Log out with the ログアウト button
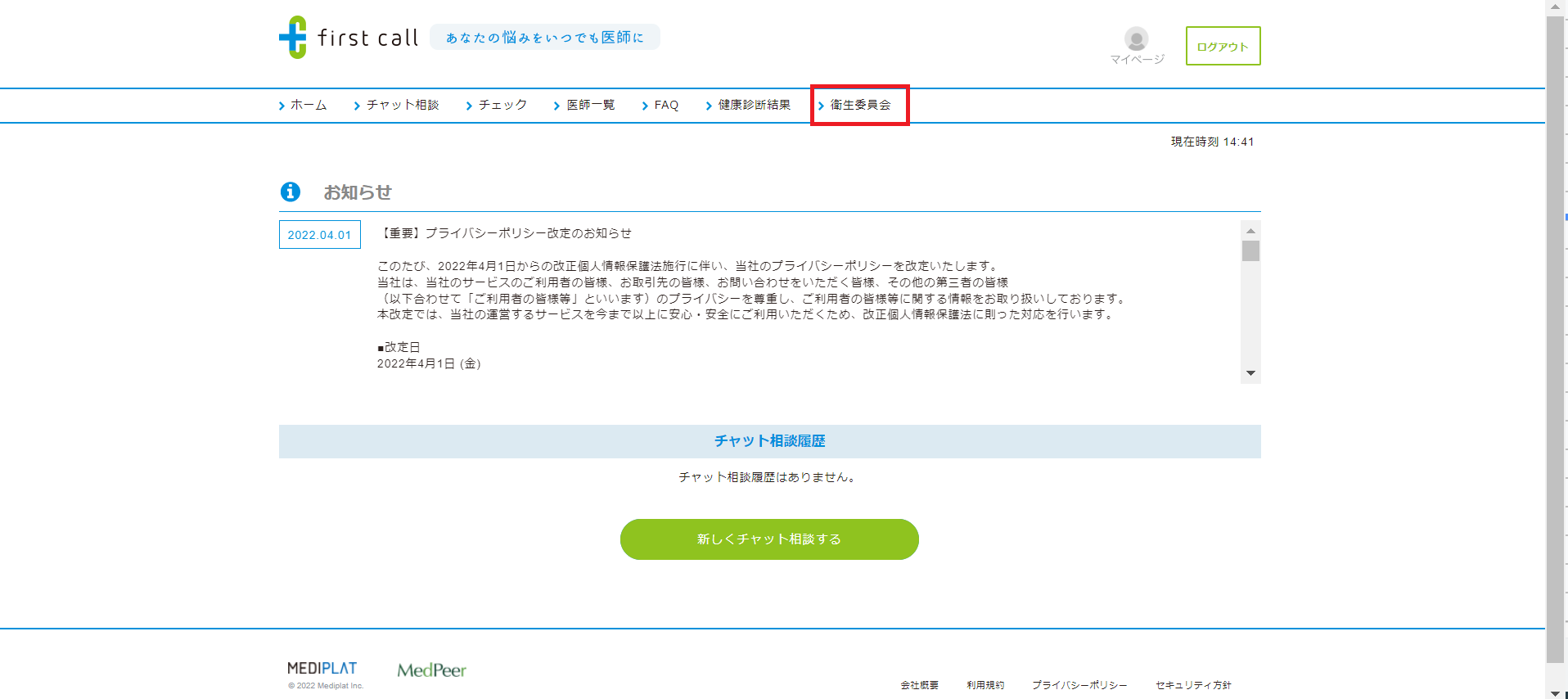The height and width of the screenshot is (699, 1568). tap(1223, 47)
